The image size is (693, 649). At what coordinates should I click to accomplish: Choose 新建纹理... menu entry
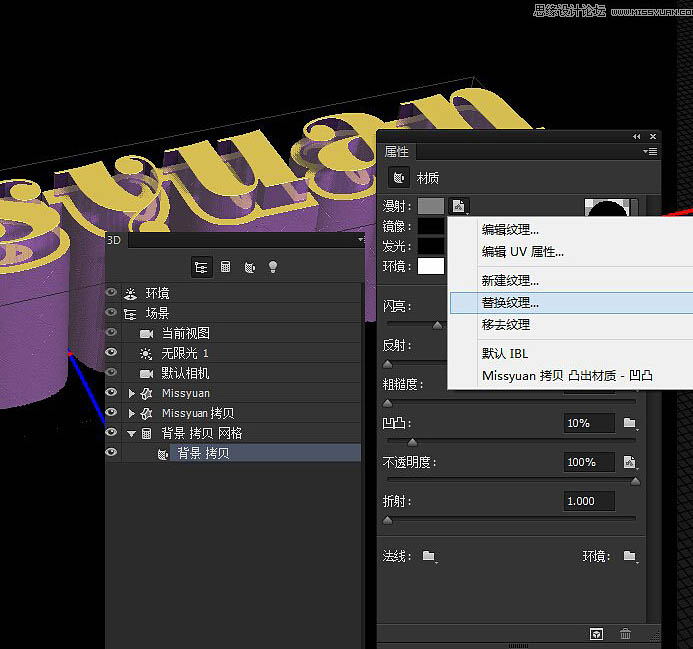pyautogui.click(x=510, y=281)
